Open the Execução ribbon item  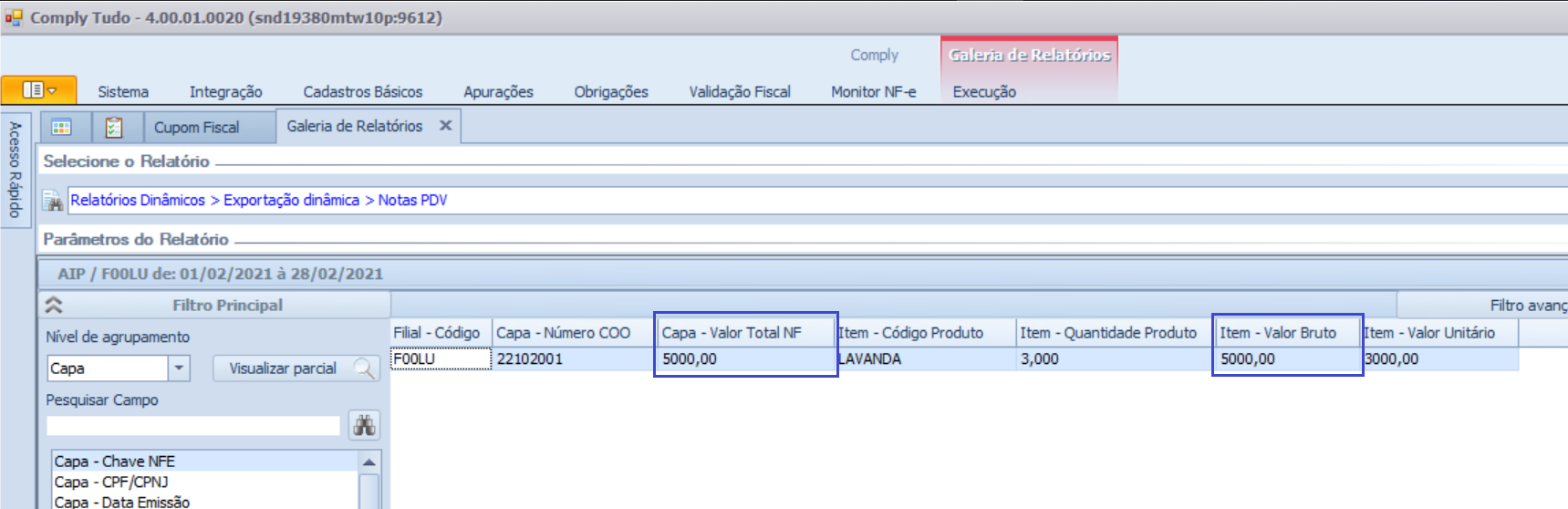984,92
